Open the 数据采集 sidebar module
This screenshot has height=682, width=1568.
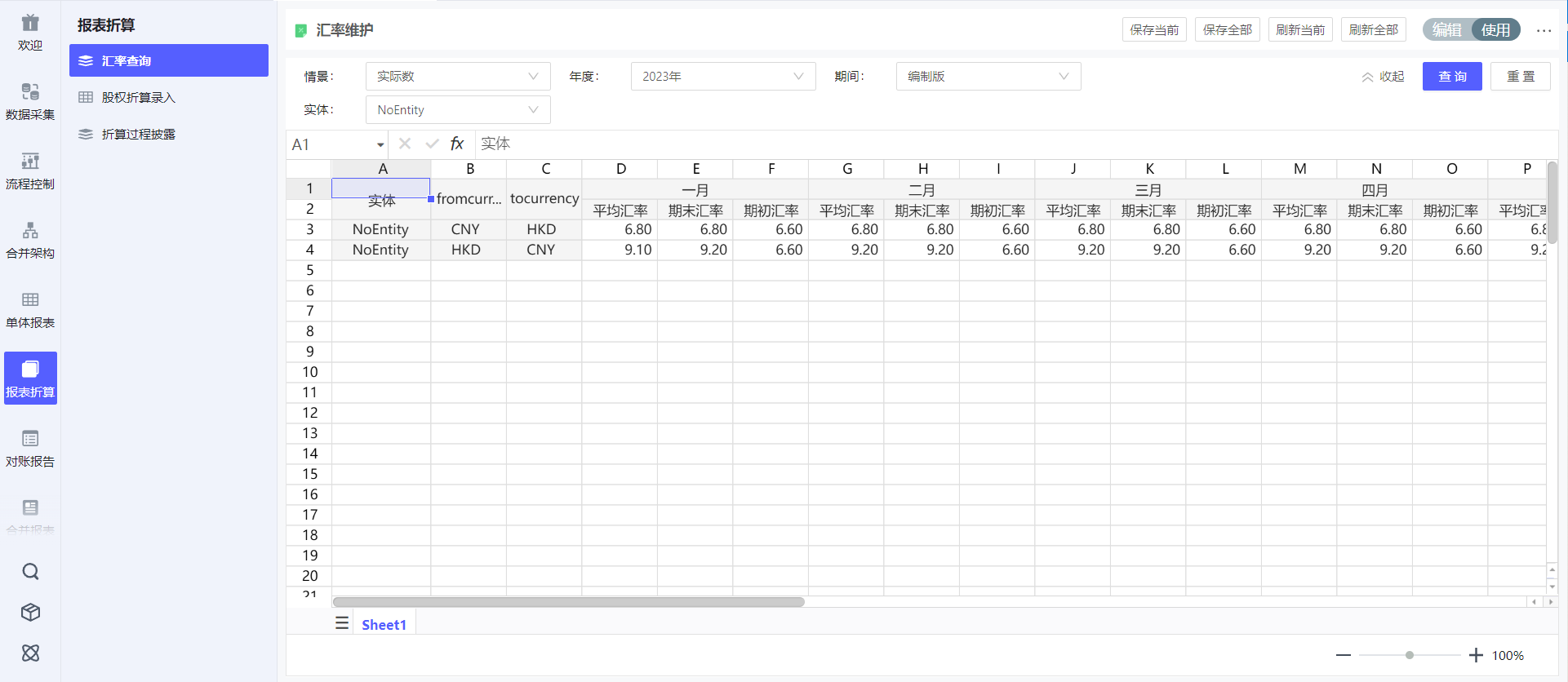click(30, 101)
